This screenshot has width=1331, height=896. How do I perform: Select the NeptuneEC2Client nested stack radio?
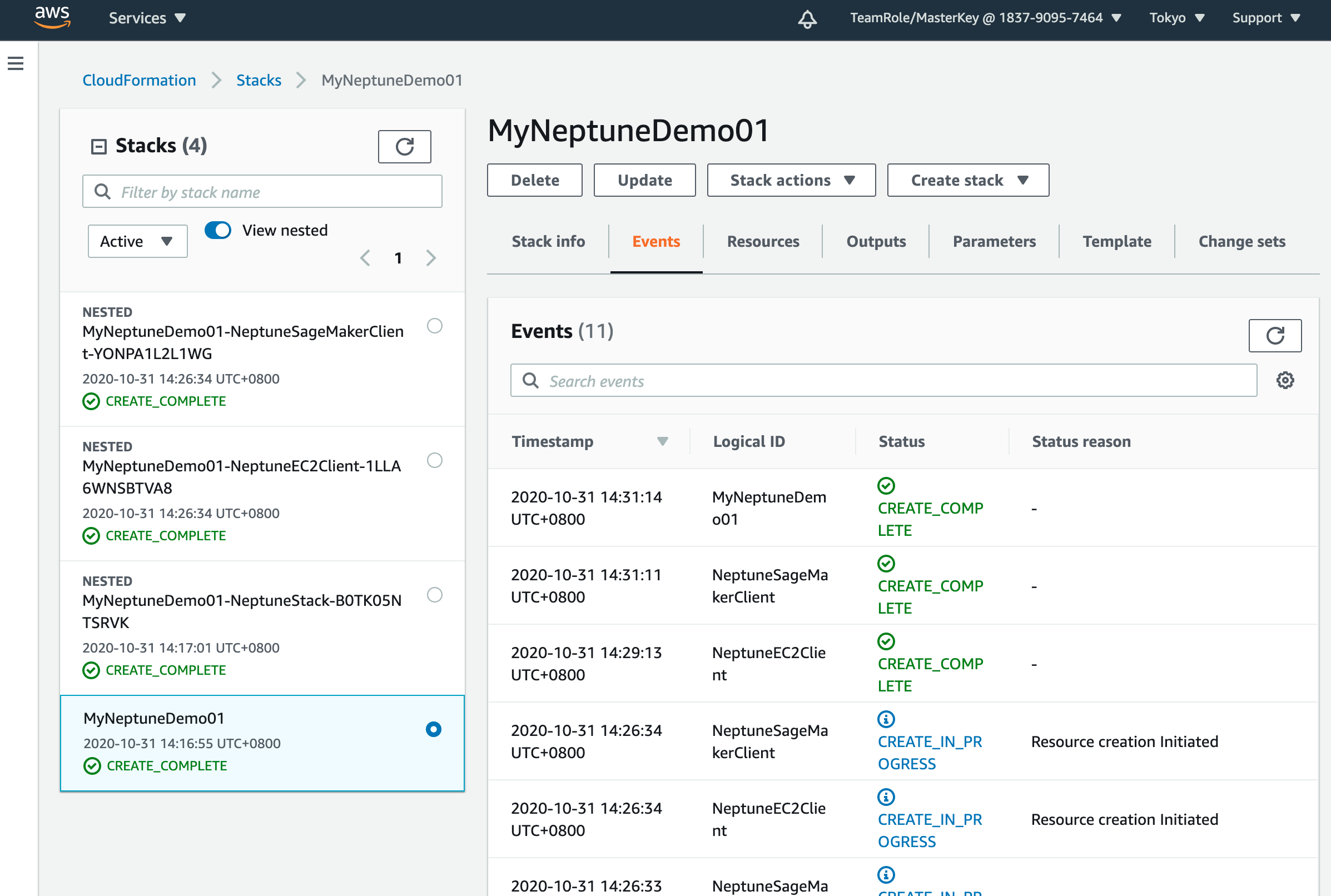[434, 460]
